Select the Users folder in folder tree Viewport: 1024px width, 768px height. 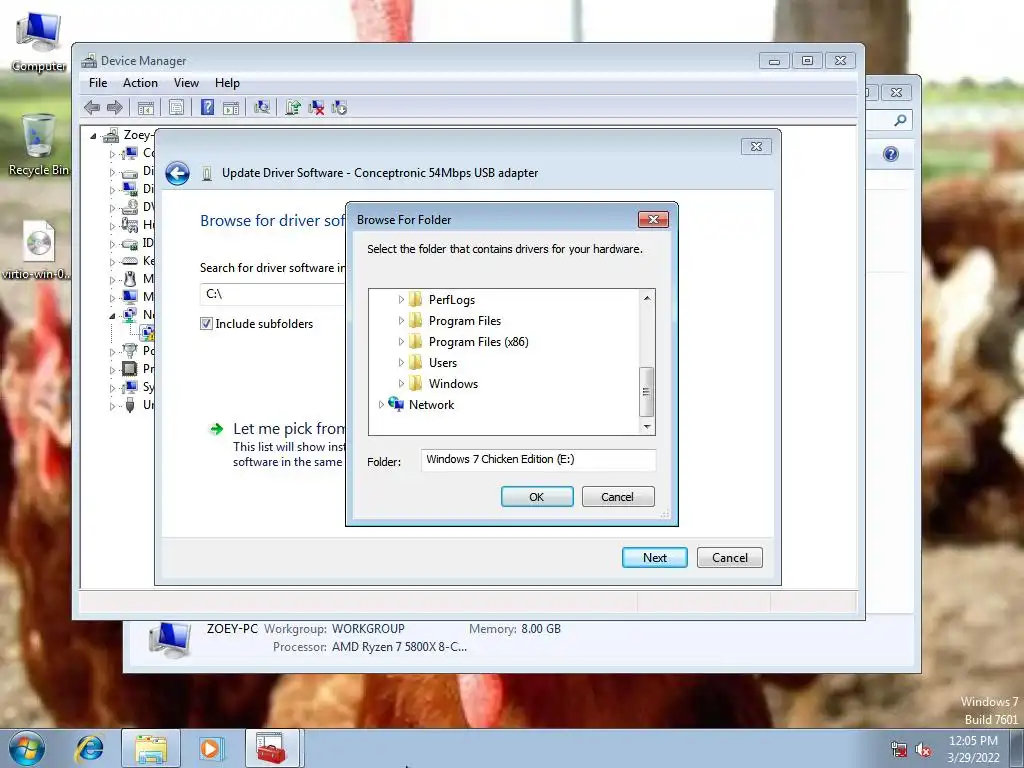(443, 362)
